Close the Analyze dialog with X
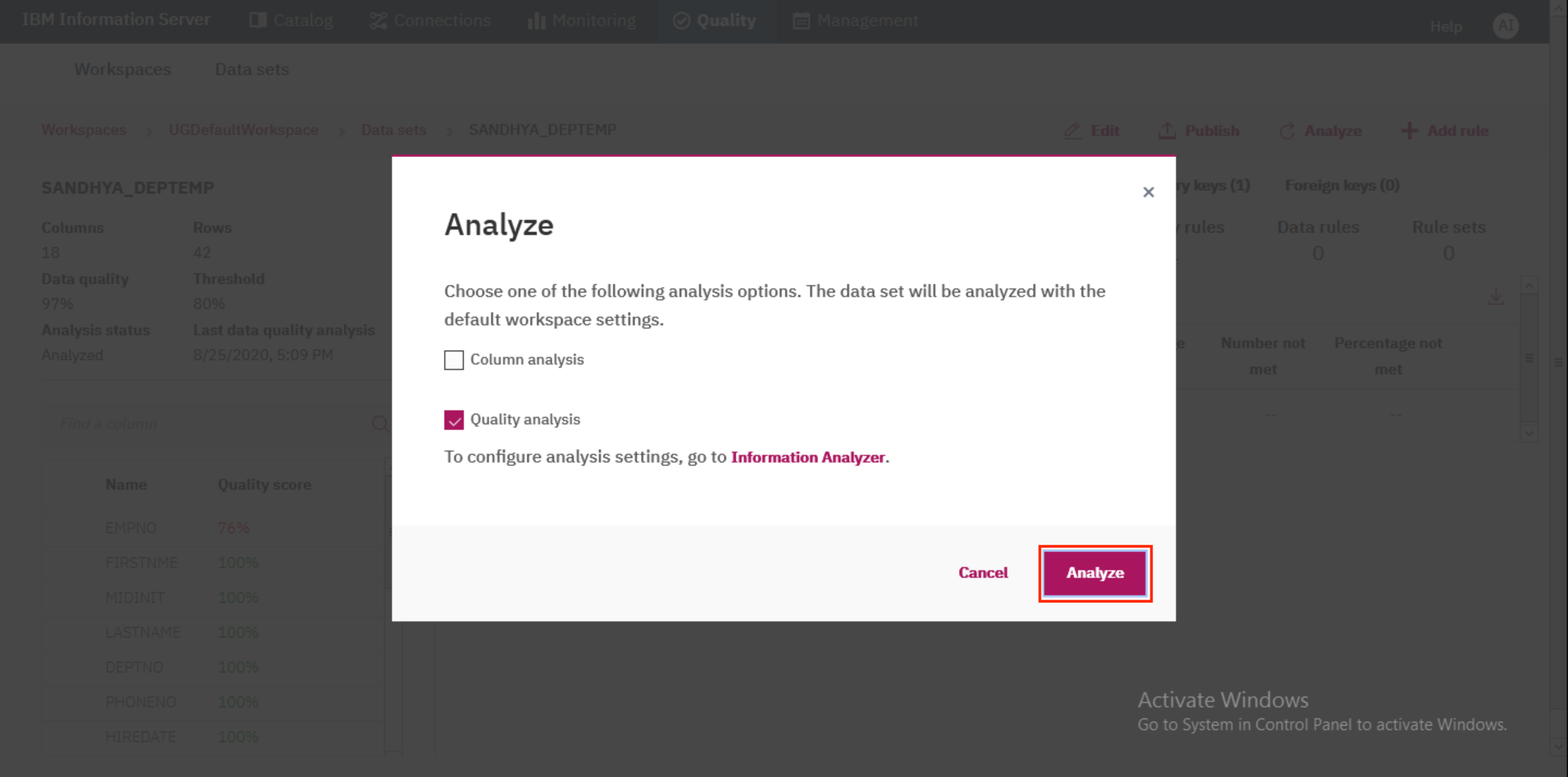 coord(1148,192)
